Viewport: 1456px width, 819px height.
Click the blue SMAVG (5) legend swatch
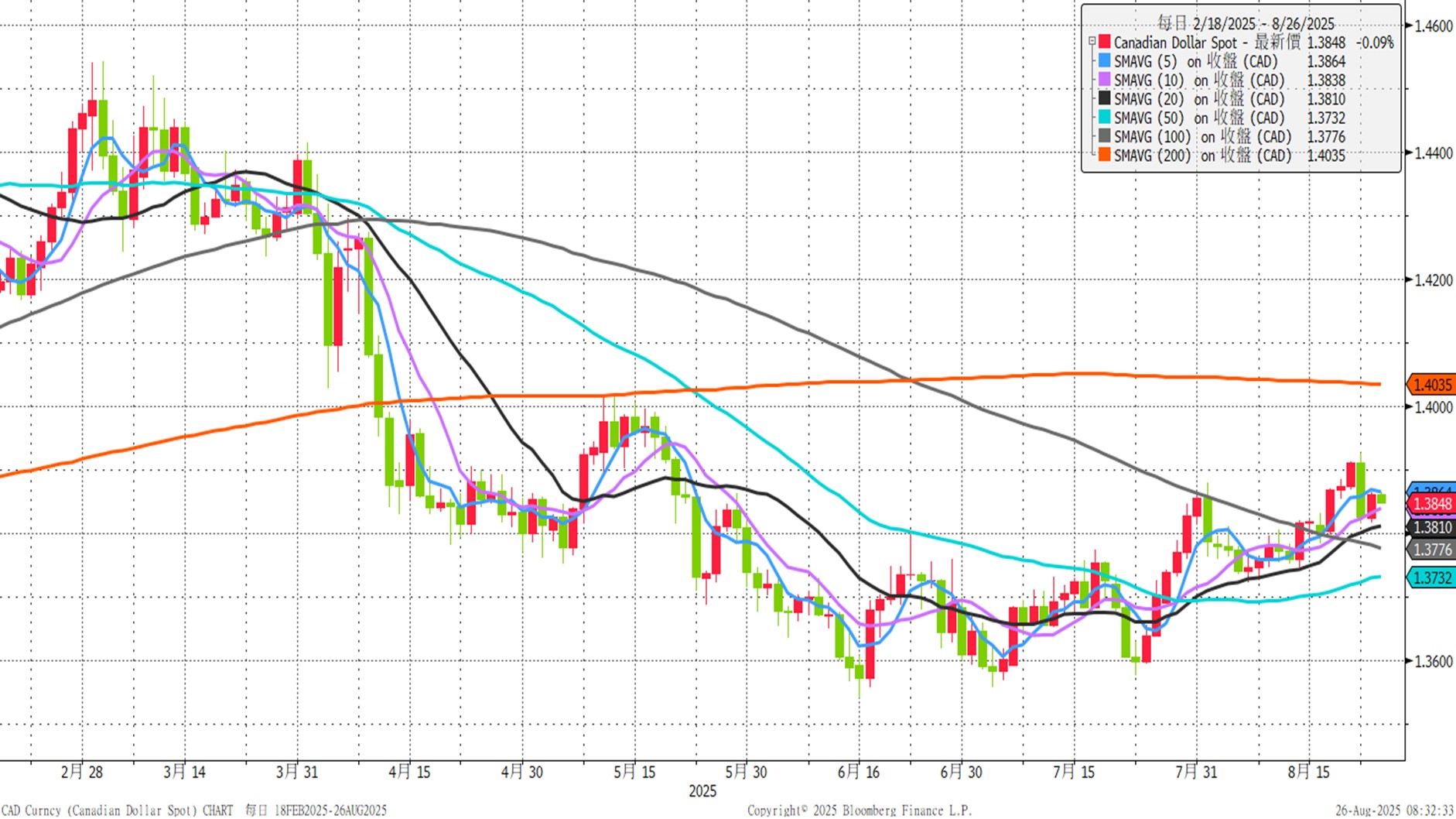pyautogui.click(x=1104, y=60)
